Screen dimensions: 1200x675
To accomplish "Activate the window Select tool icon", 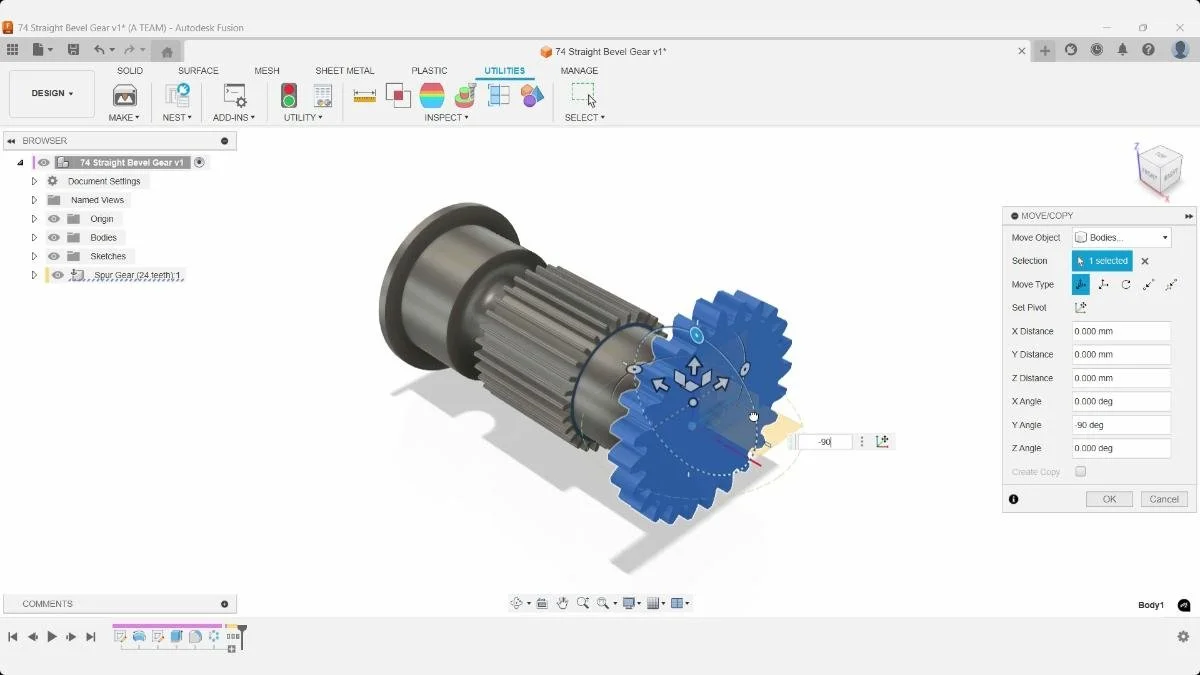I will point(584,95).
